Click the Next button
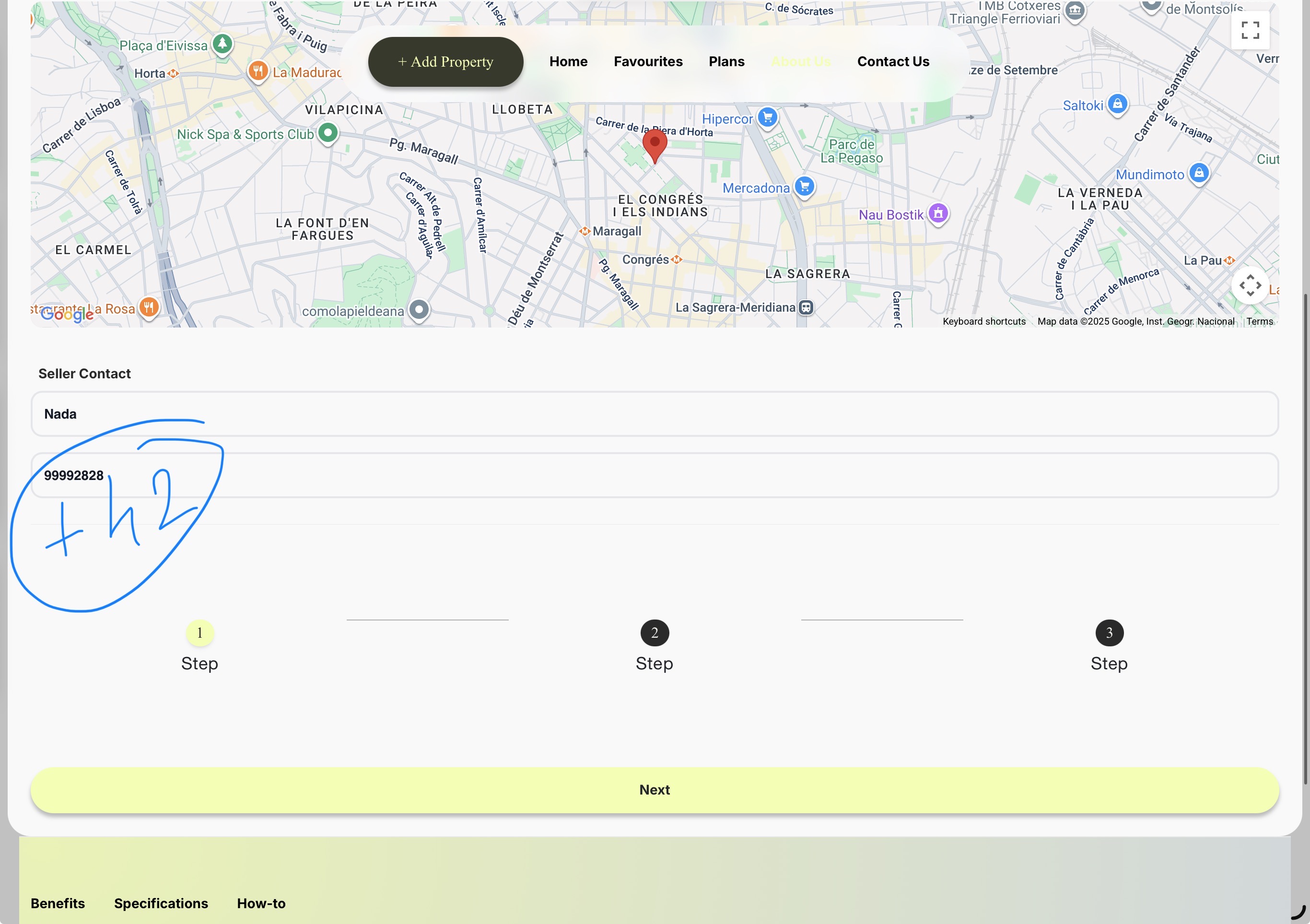Screen dimensions: 1310x924 (x=655, y=790)
